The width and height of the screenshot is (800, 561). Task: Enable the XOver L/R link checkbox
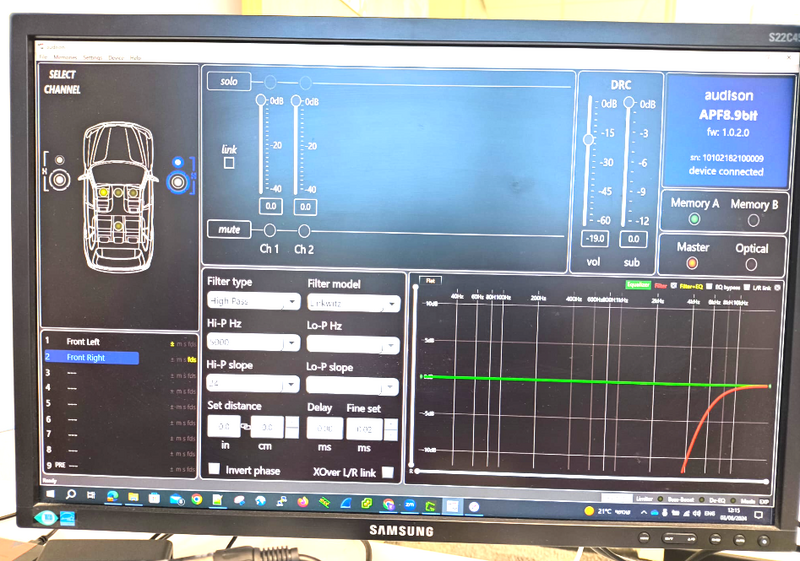(x=388, y=472)
